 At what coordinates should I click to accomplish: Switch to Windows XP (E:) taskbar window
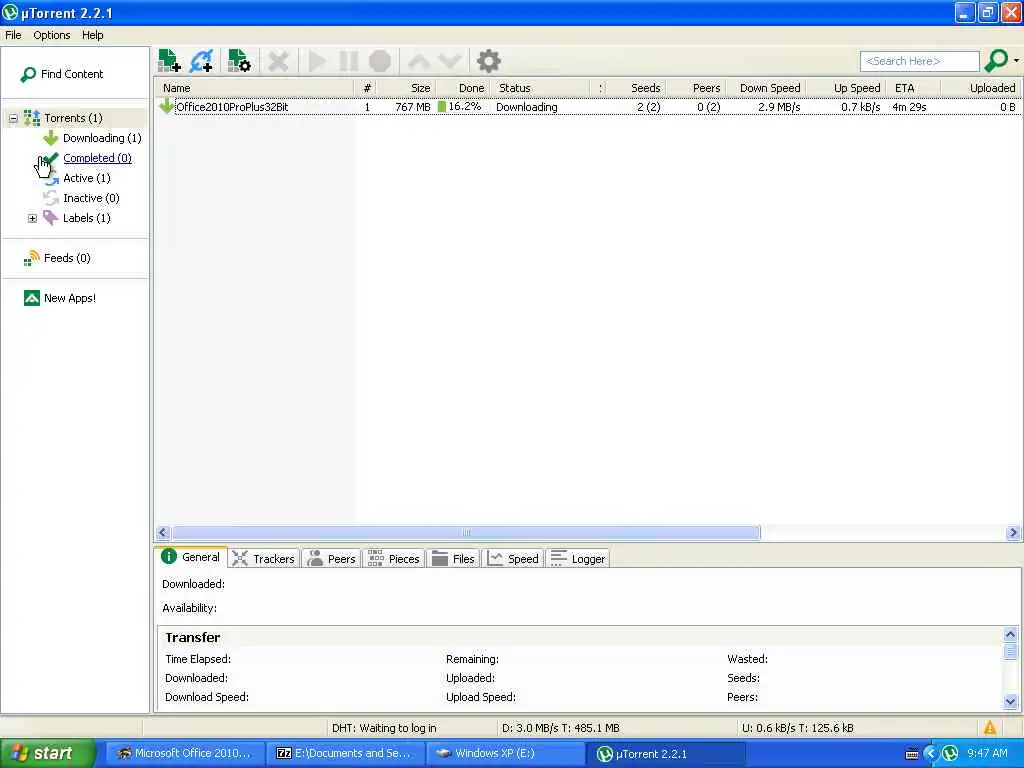[506, 754]
